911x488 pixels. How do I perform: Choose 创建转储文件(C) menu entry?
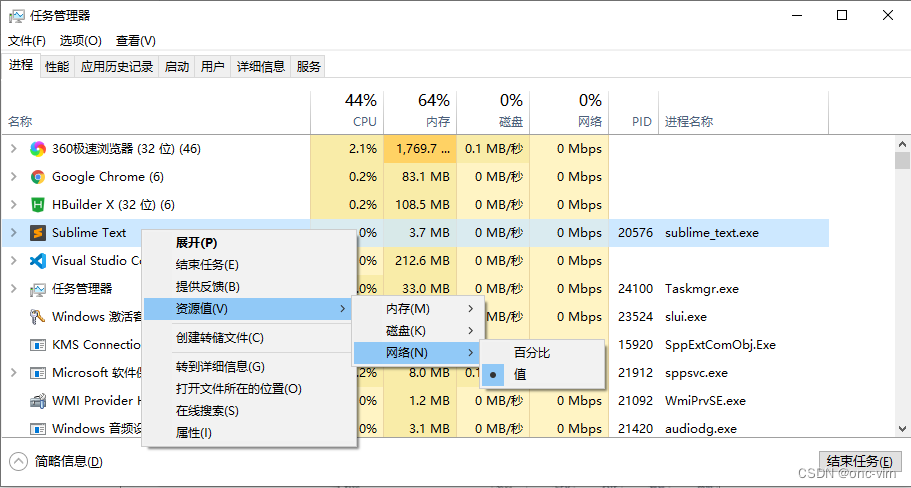249,338
